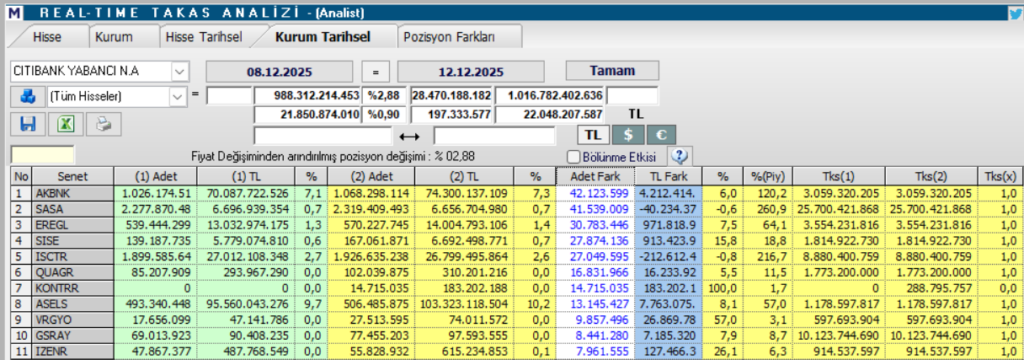
Task: Click total value 1.016.782.402.636
Action: coord(549,96)
